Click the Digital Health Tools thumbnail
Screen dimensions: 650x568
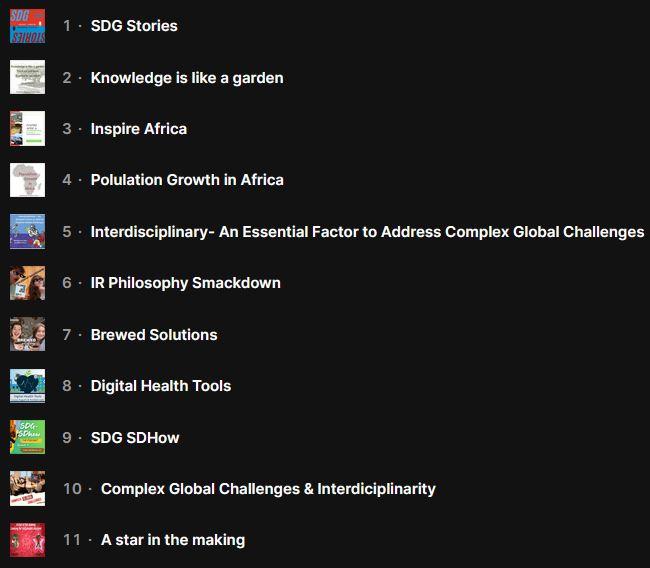tap(27, 386)
